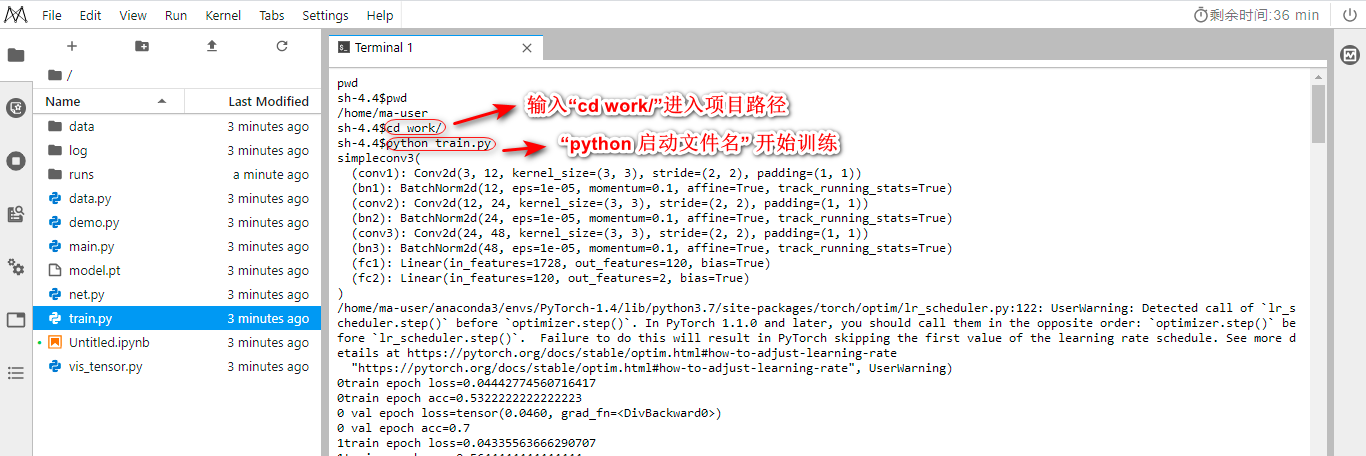The width and height of the screenshot is (1366, 456).
Task: Open the Git sidebar panel icon
Action: point(16,108)
